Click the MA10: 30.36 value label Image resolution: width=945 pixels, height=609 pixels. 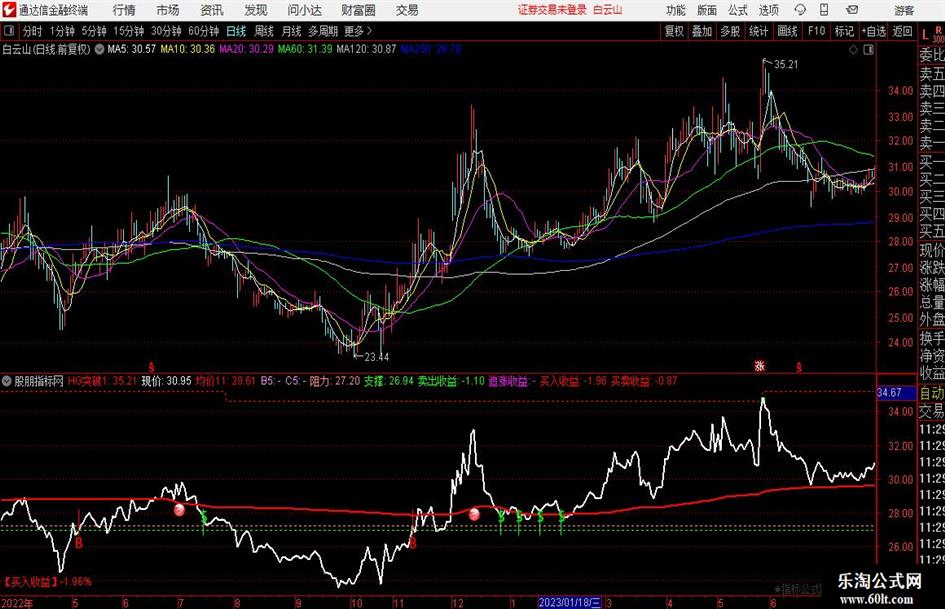pyautogui.click(x=187, y=49)
